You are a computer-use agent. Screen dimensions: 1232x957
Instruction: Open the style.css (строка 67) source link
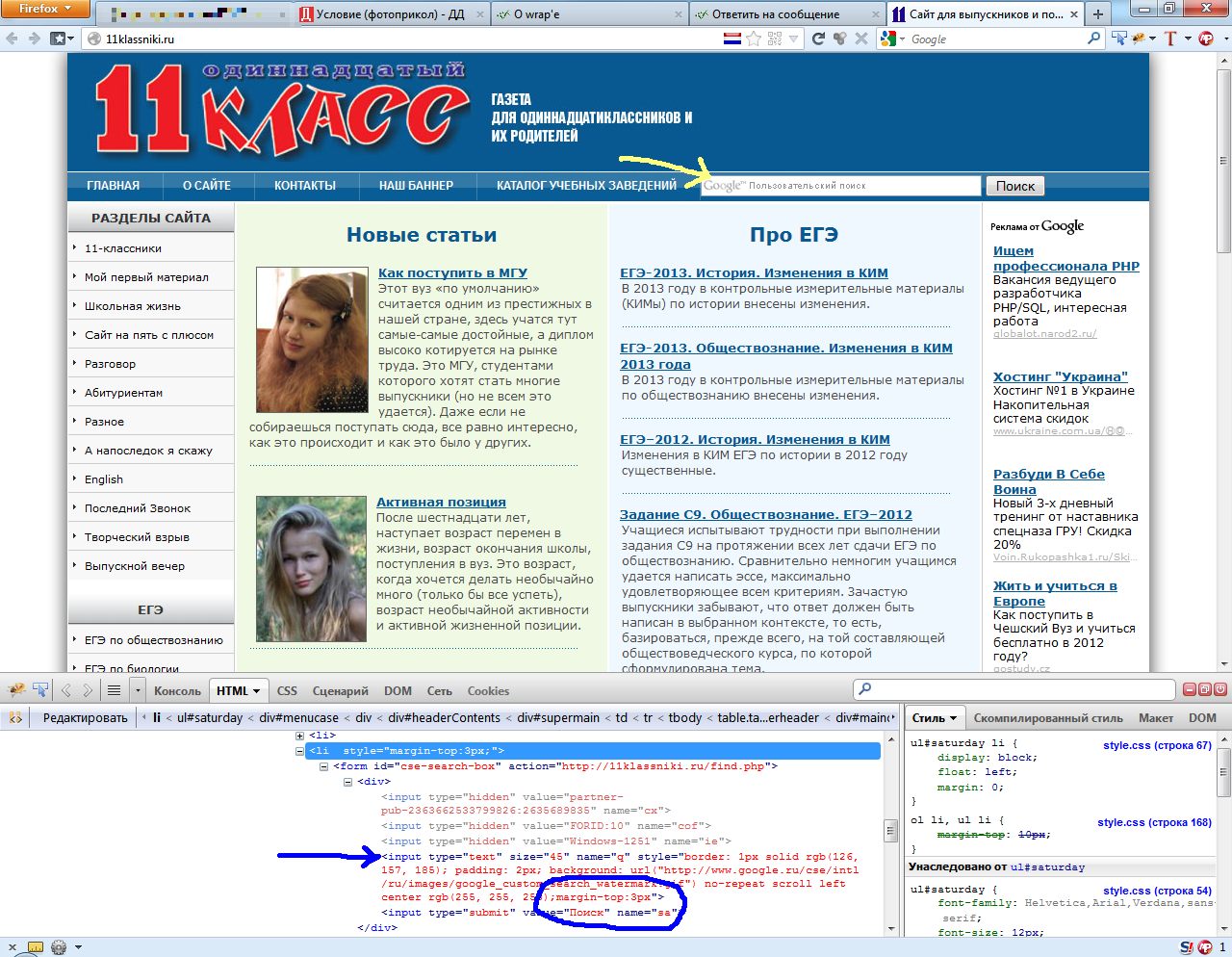pyautogui.click(x=1157, y=745)
